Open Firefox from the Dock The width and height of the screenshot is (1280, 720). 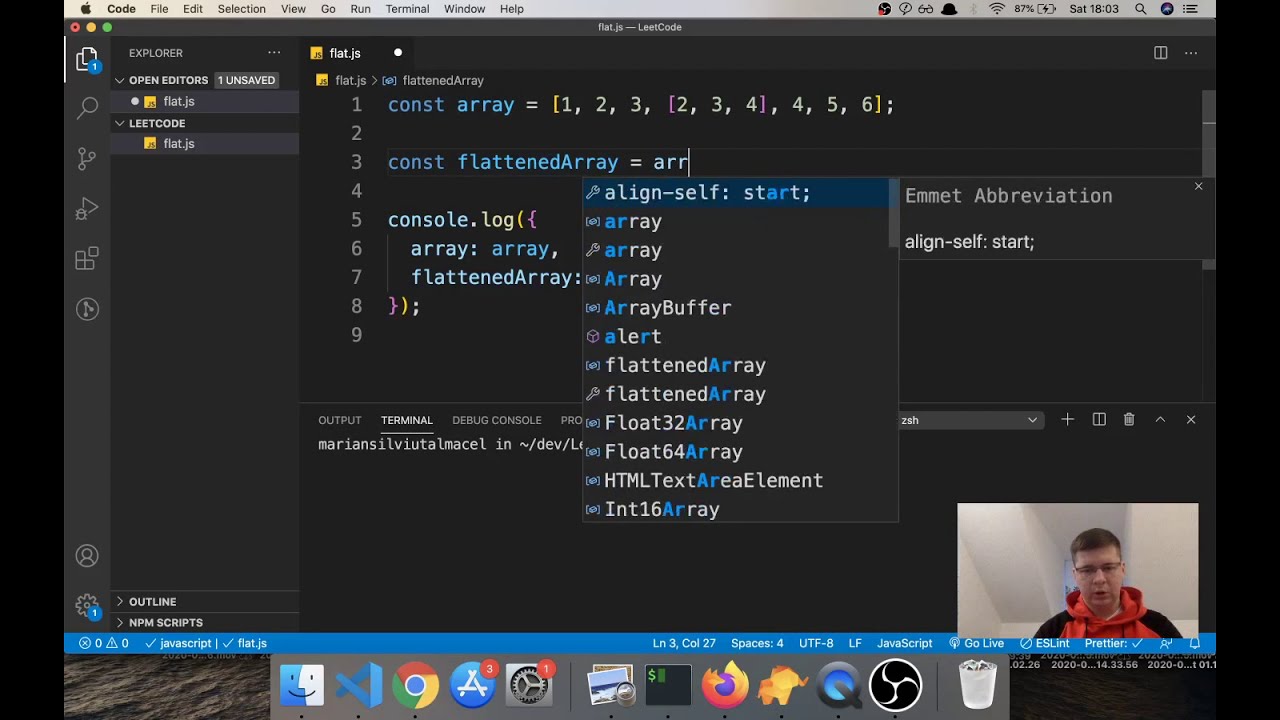click(x=725, y=686)
